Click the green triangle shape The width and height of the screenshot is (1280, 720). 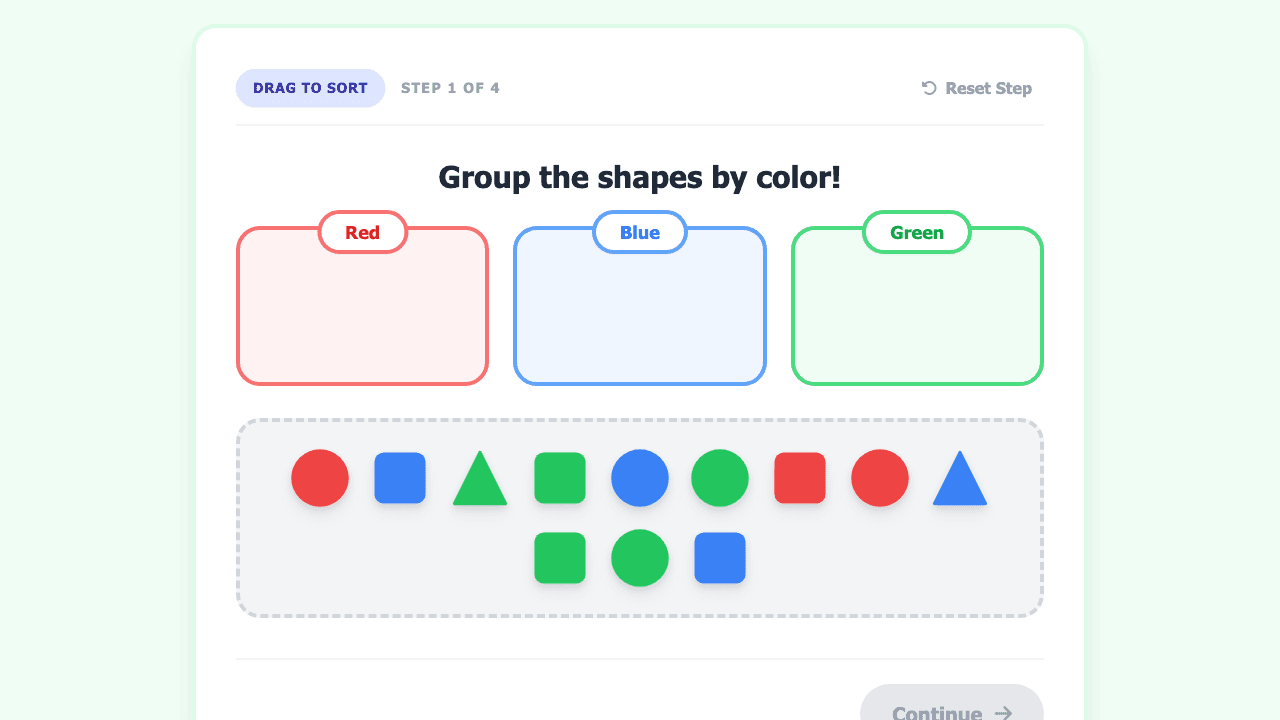click(480, 479)
